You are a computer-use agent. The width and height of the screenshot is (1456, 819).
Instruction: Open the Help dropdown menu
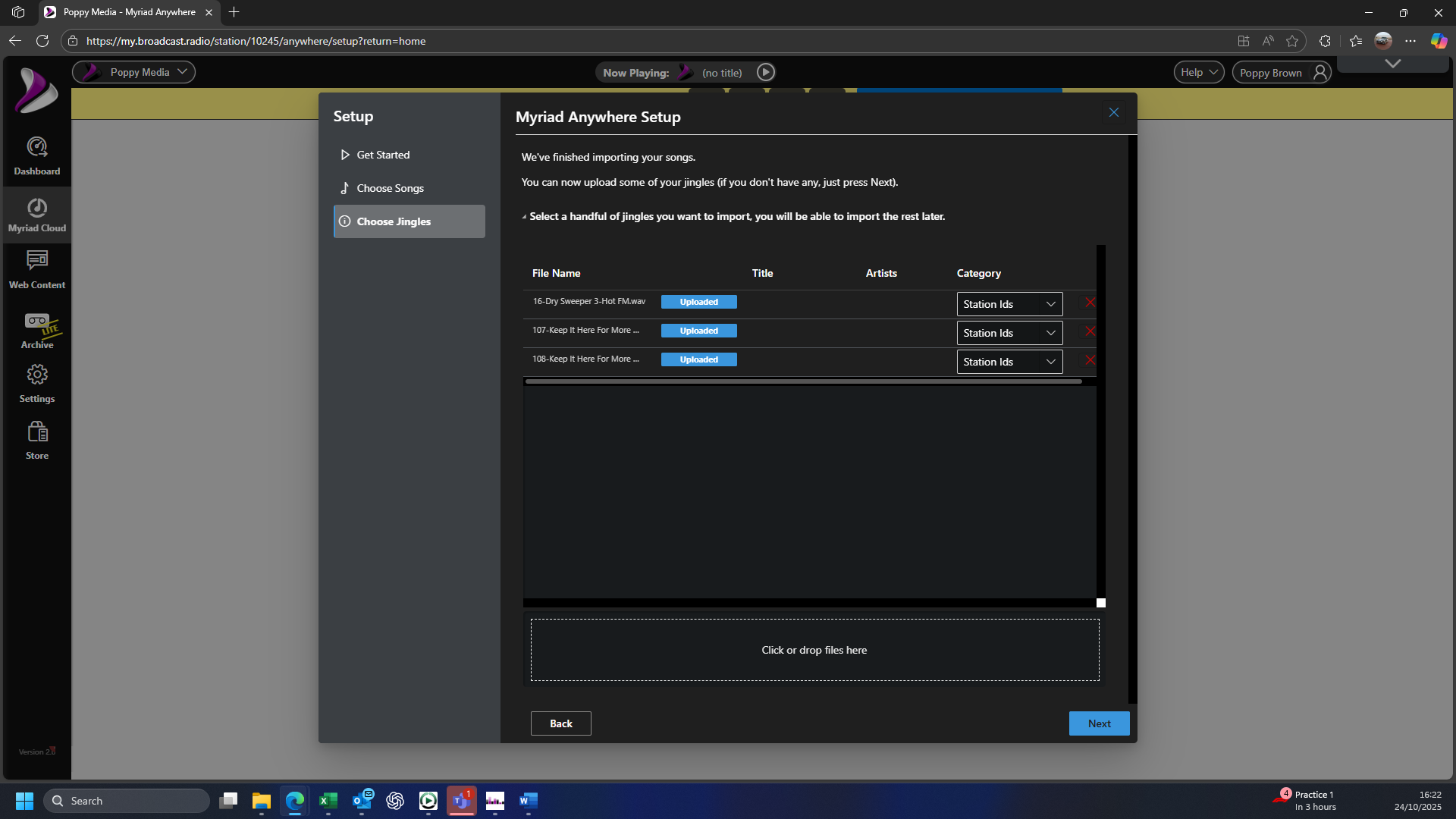(1198, 72)
